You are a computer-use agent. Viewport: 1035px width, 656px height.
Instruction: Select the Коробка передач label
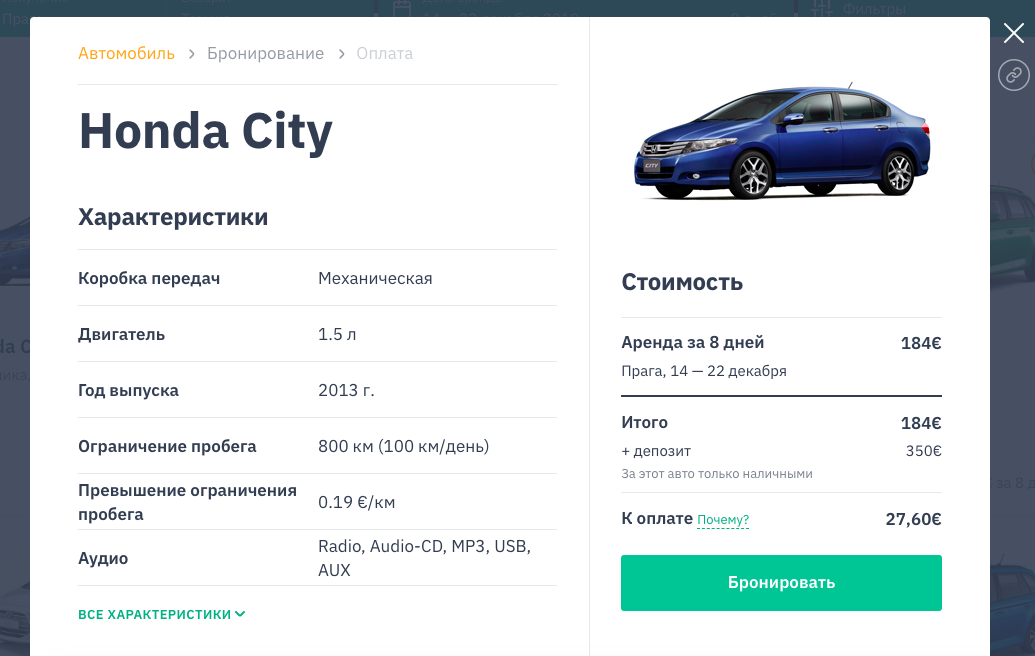coord(149,278)
